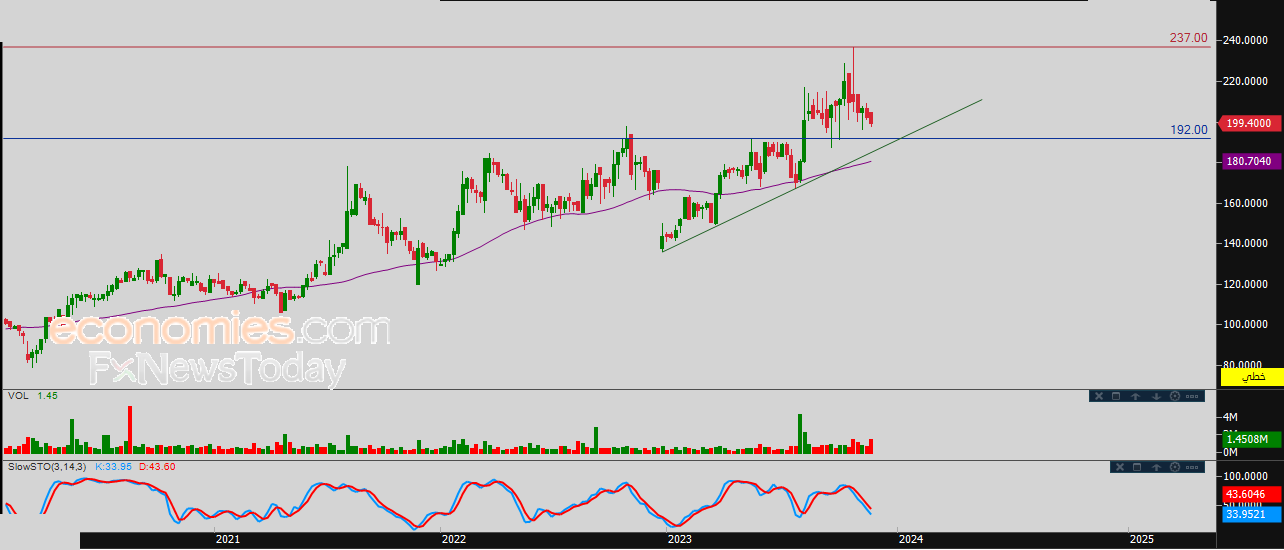The image size is (1284, 550).
Task: Select the green ascending trend line
Action: pos(820,176)
